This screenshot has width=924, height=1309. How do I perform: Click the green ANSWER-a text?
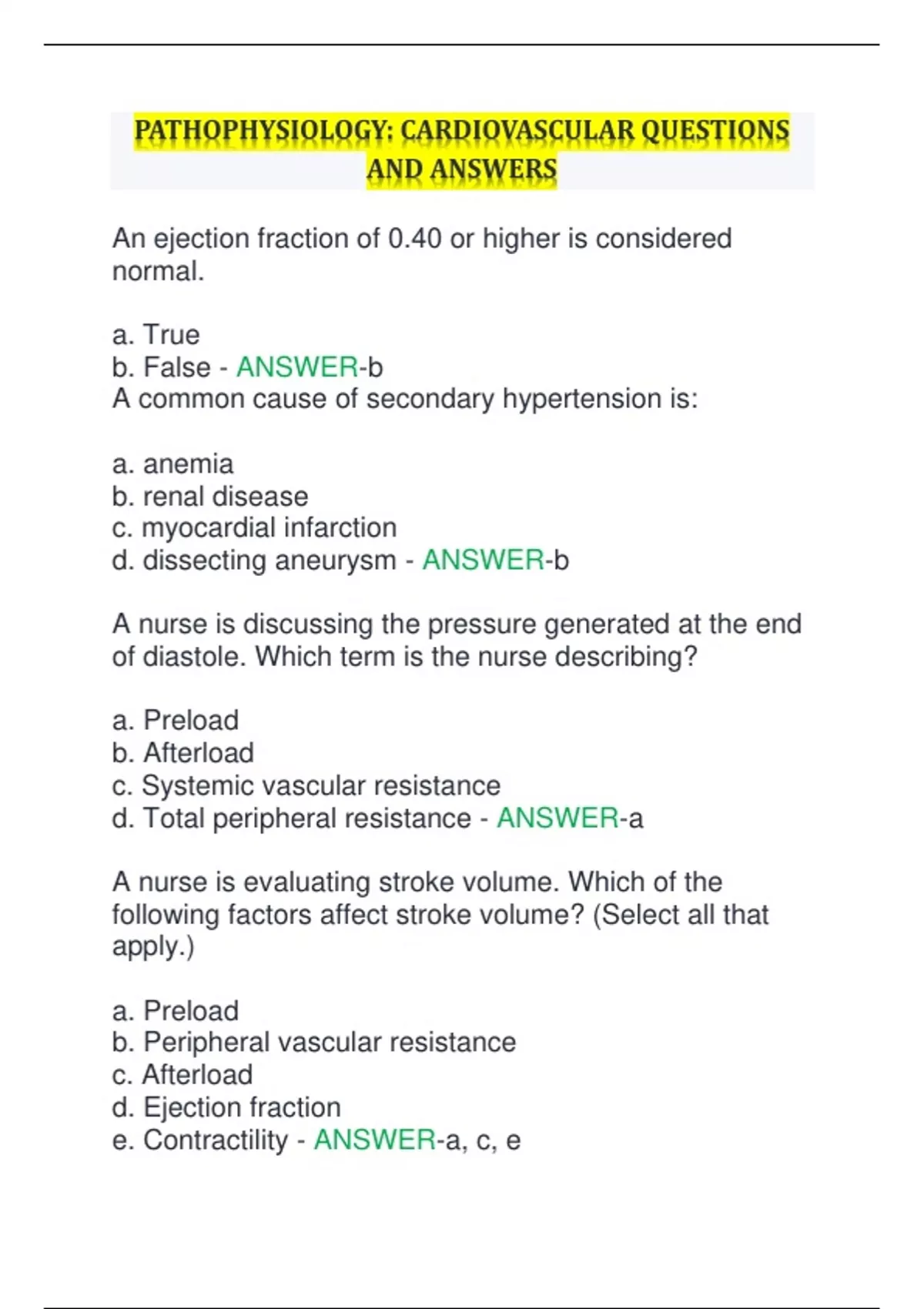(x=570, y=818)
